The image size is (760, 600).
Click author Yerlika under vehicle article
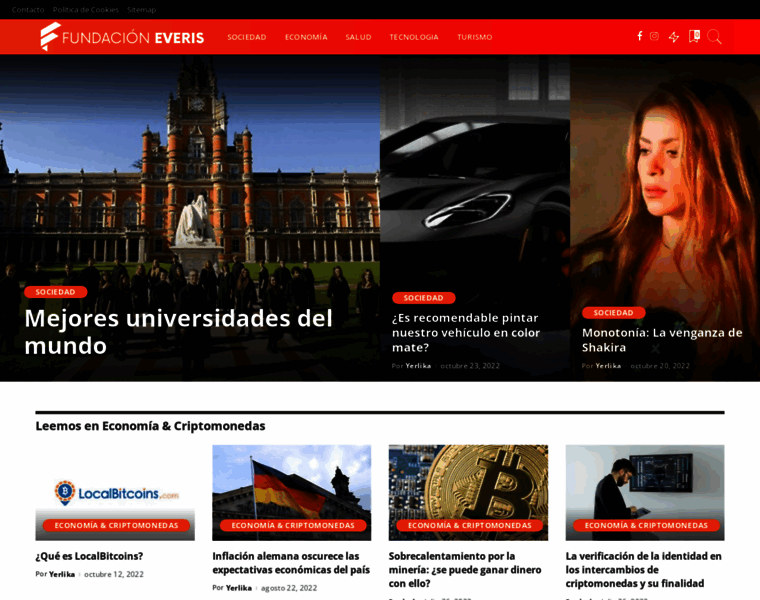click(x=418, y=366)
